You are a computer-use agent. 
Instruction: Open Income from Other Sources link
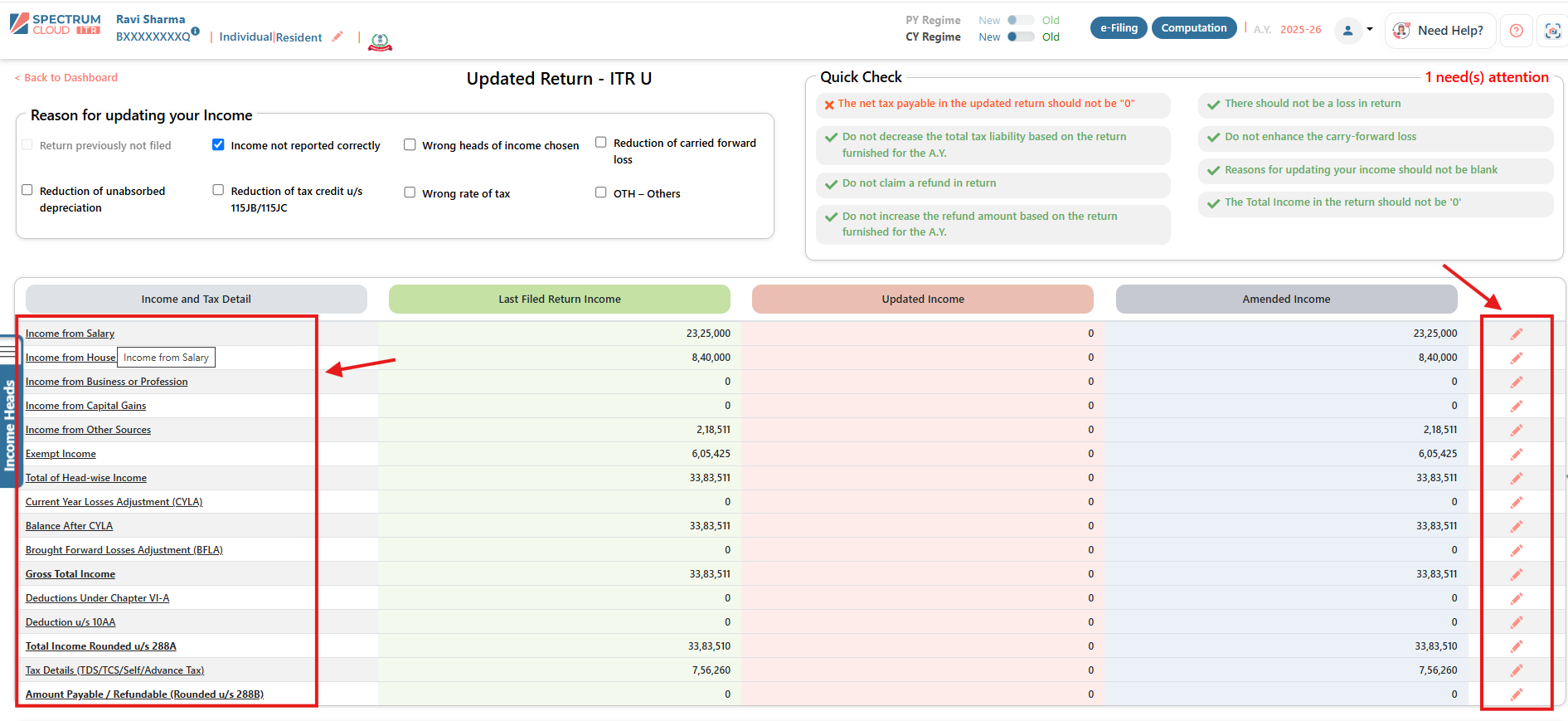pyautogui.click(x=88, y=430)
